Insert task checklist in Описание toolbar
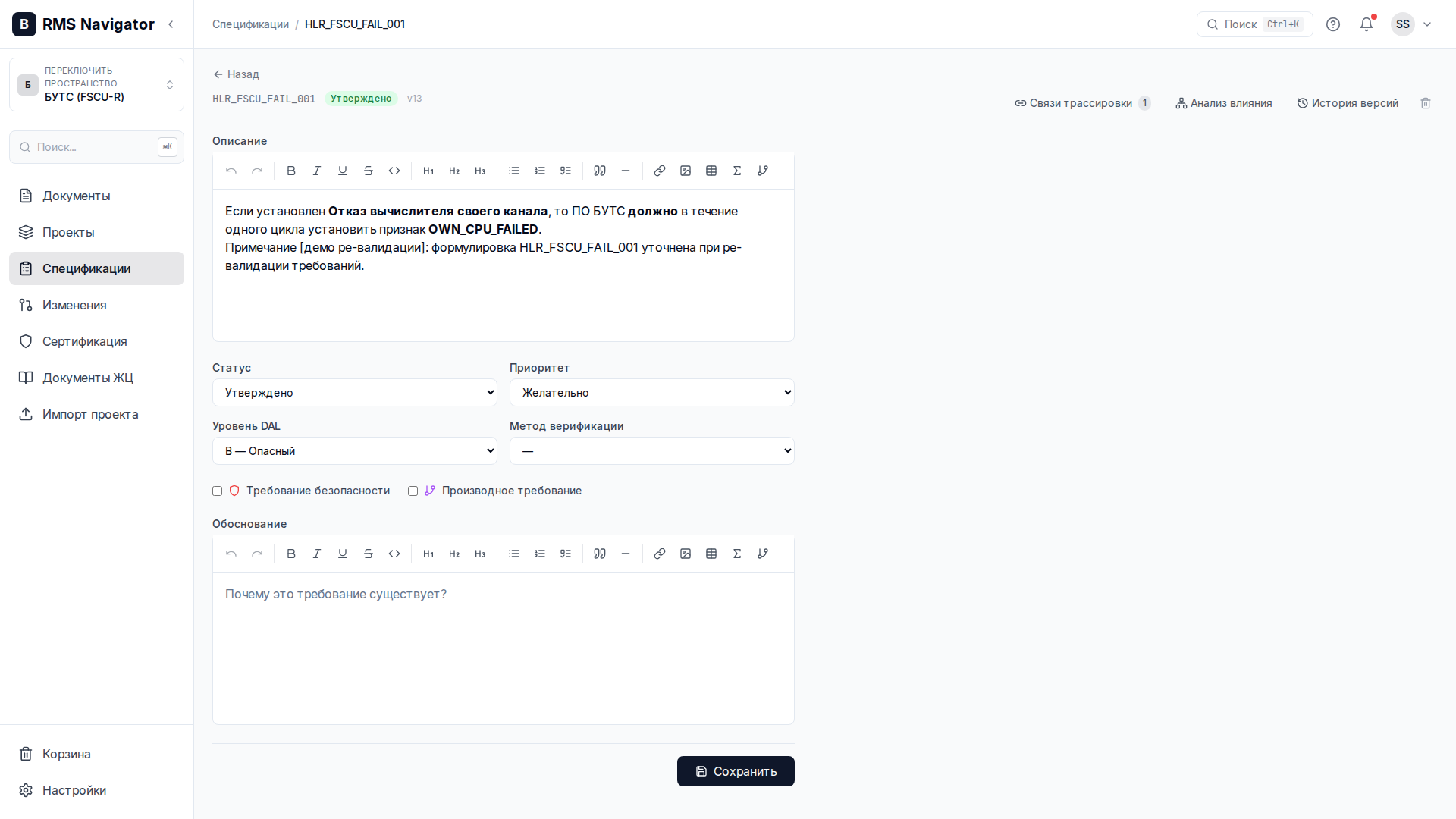This screenshot has height=819, width=1456. point(566,171)
